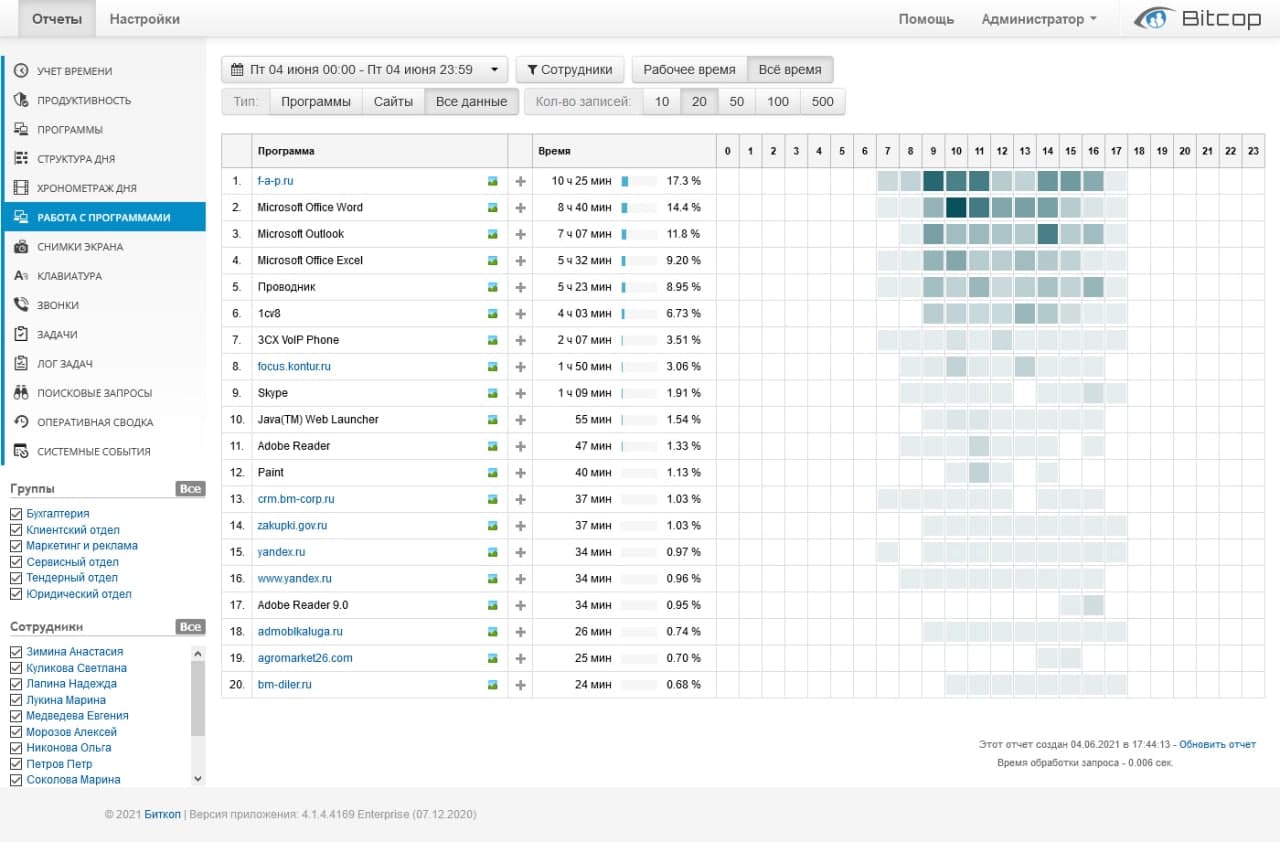Click the Программы sidebar icon
Viewport: 1280px width, 842px height.
click(21, 129)
